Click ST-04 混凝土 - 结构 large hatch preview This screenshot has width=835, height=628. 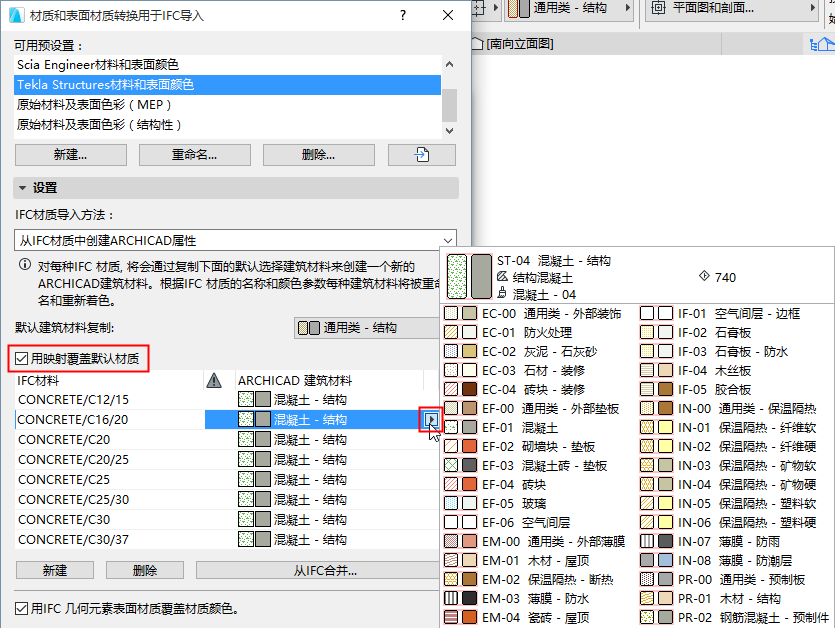click(457, 276)
